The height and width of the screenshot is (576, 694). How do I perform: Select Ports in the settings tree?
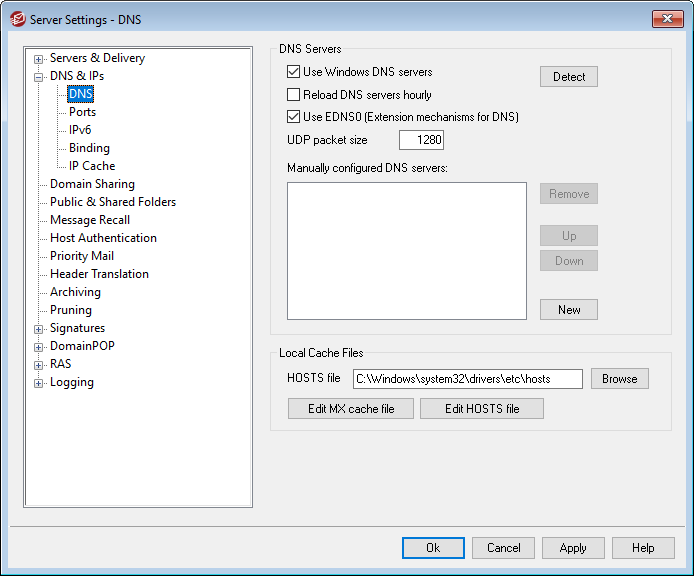pyautogui.click(x=82, y=112)
